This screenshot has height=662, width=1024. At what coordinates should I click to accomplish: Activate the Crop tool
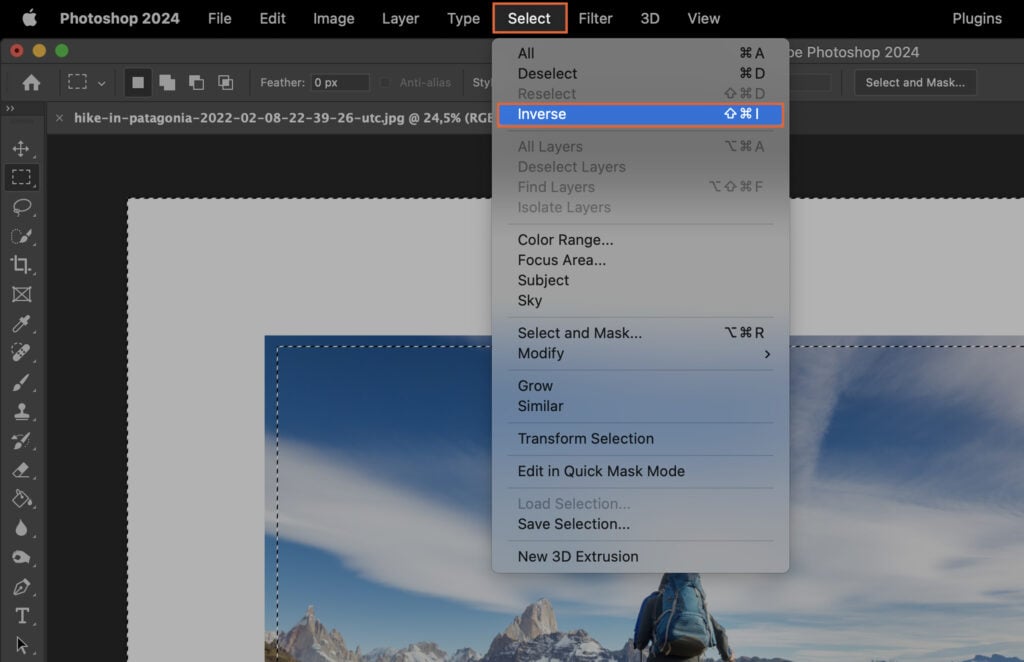[x=23, y=266]
